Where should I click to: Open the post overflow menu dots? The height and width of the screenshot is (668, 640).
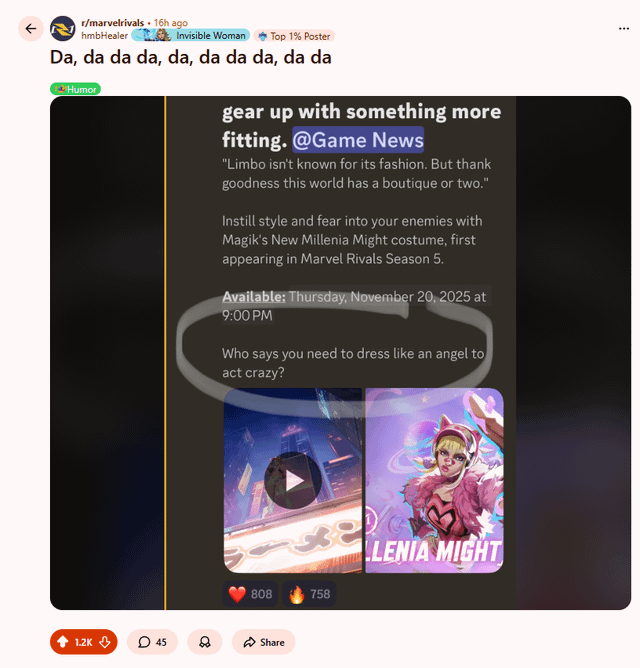(624, 29)
